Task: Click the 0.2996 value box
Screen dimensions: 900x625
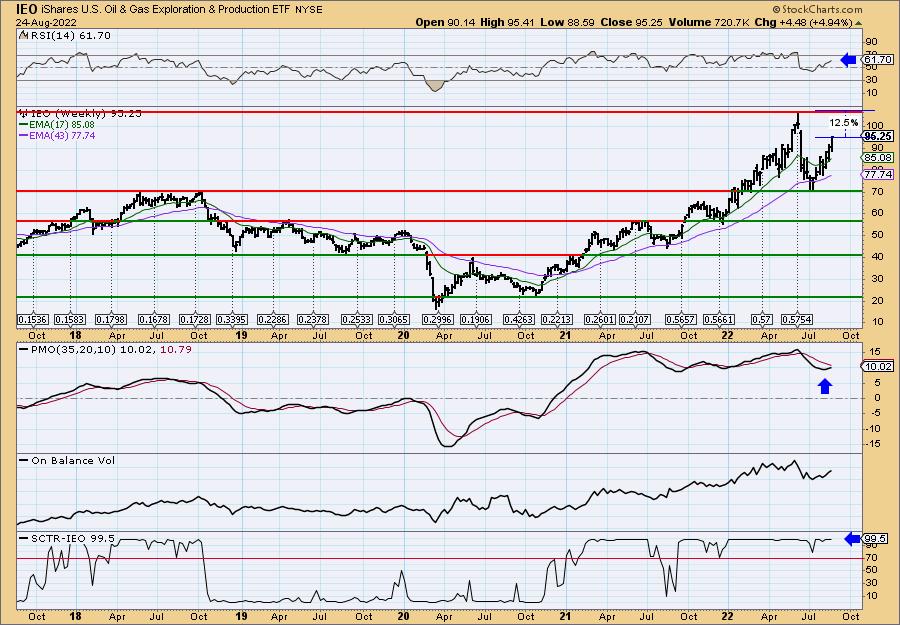Action: pyautogui.click(x=437, y=319)
